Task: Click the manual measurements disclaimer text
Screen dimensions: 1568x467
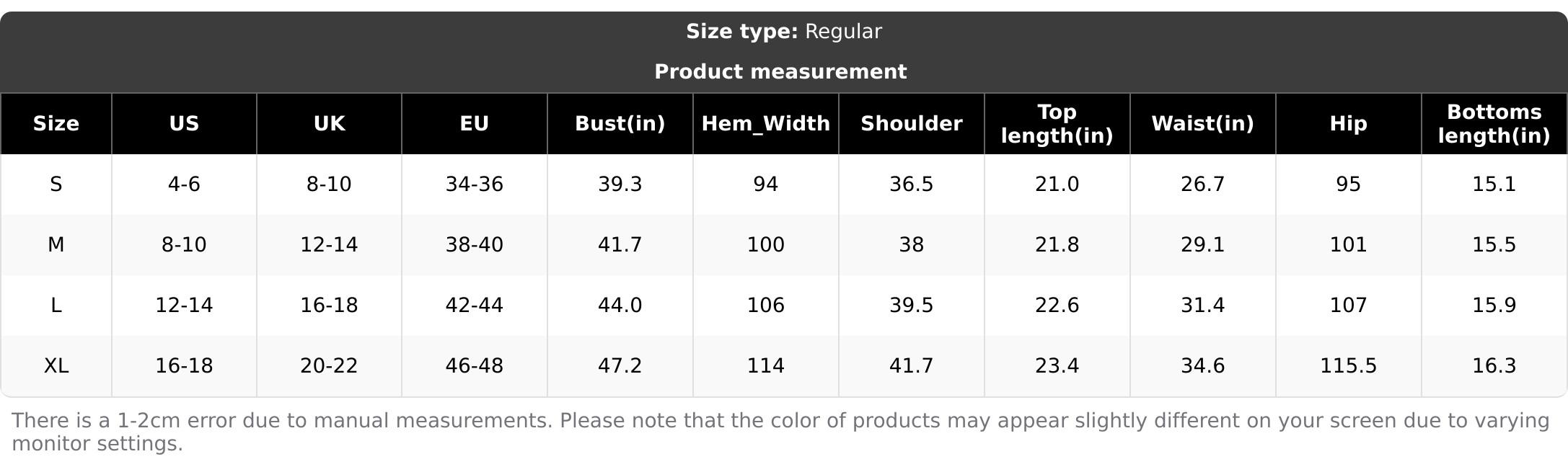Action: (780, 432)
